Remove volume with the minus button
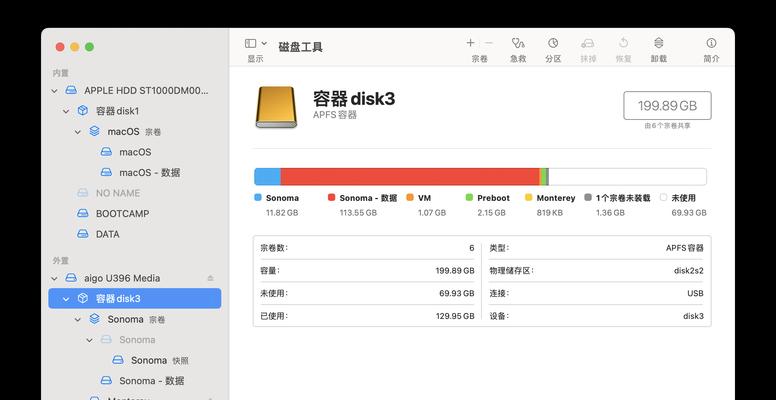This screenshot has width=776, height=400. pyautogui.click(x=489, y=43)
